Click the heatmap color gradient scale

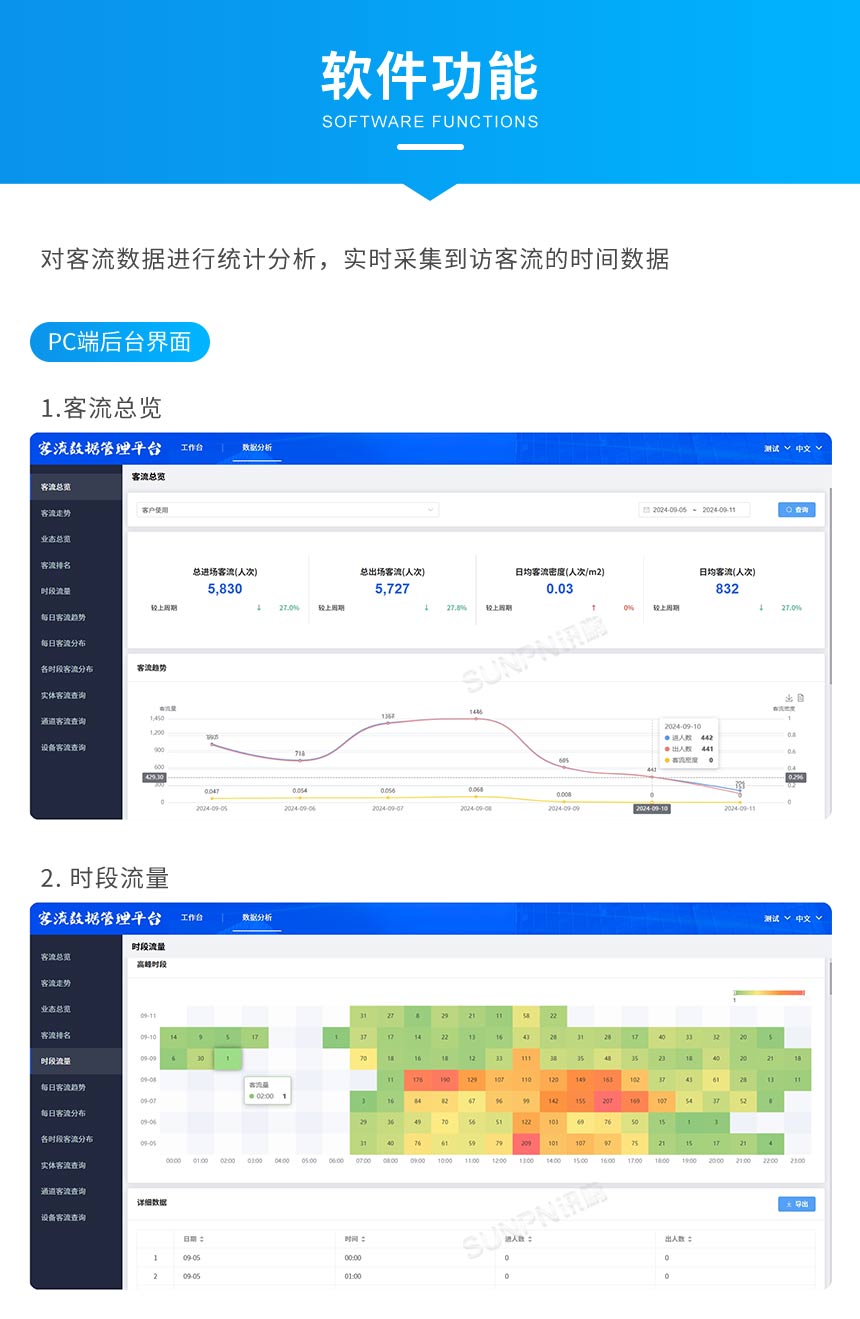(768, 990)
